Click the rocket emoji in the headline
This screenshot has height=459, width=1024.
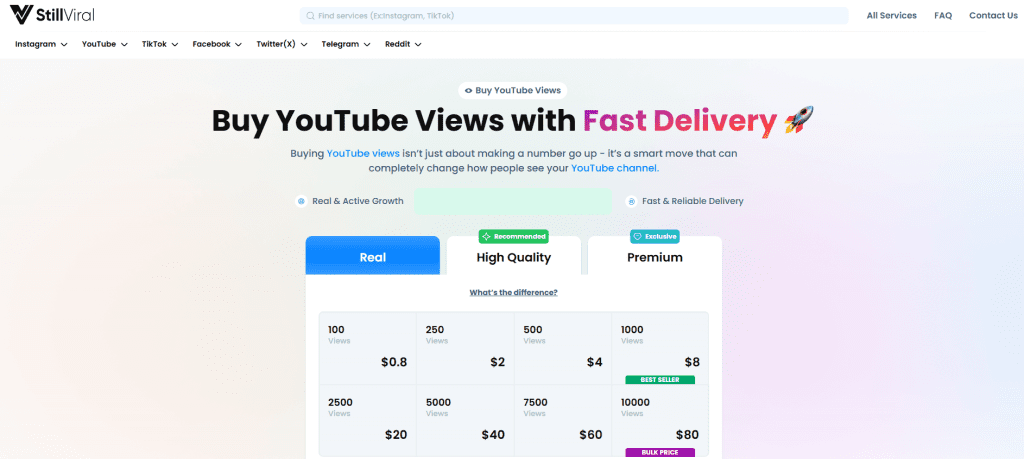(x=799, y=121)
